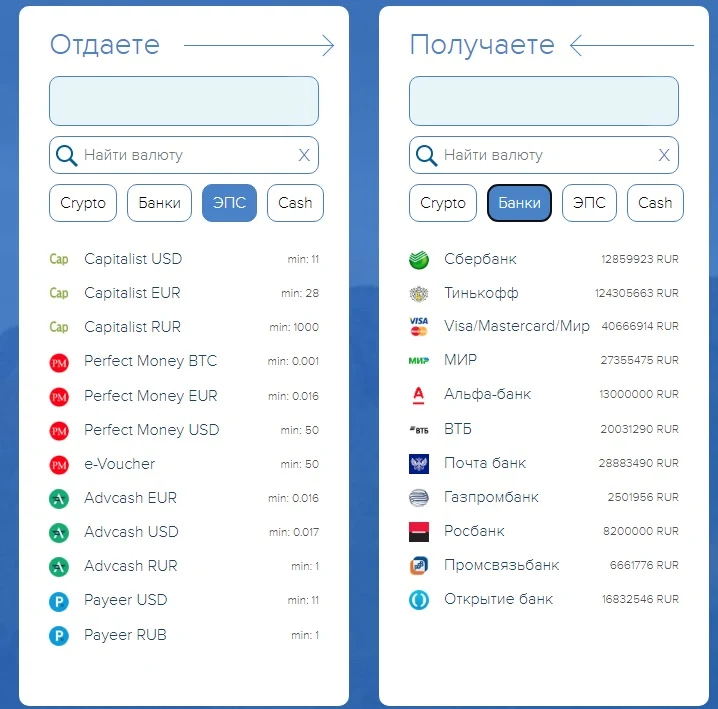
Task: Select Crypto filter under Получаете
Action: [x=443, y=203]
